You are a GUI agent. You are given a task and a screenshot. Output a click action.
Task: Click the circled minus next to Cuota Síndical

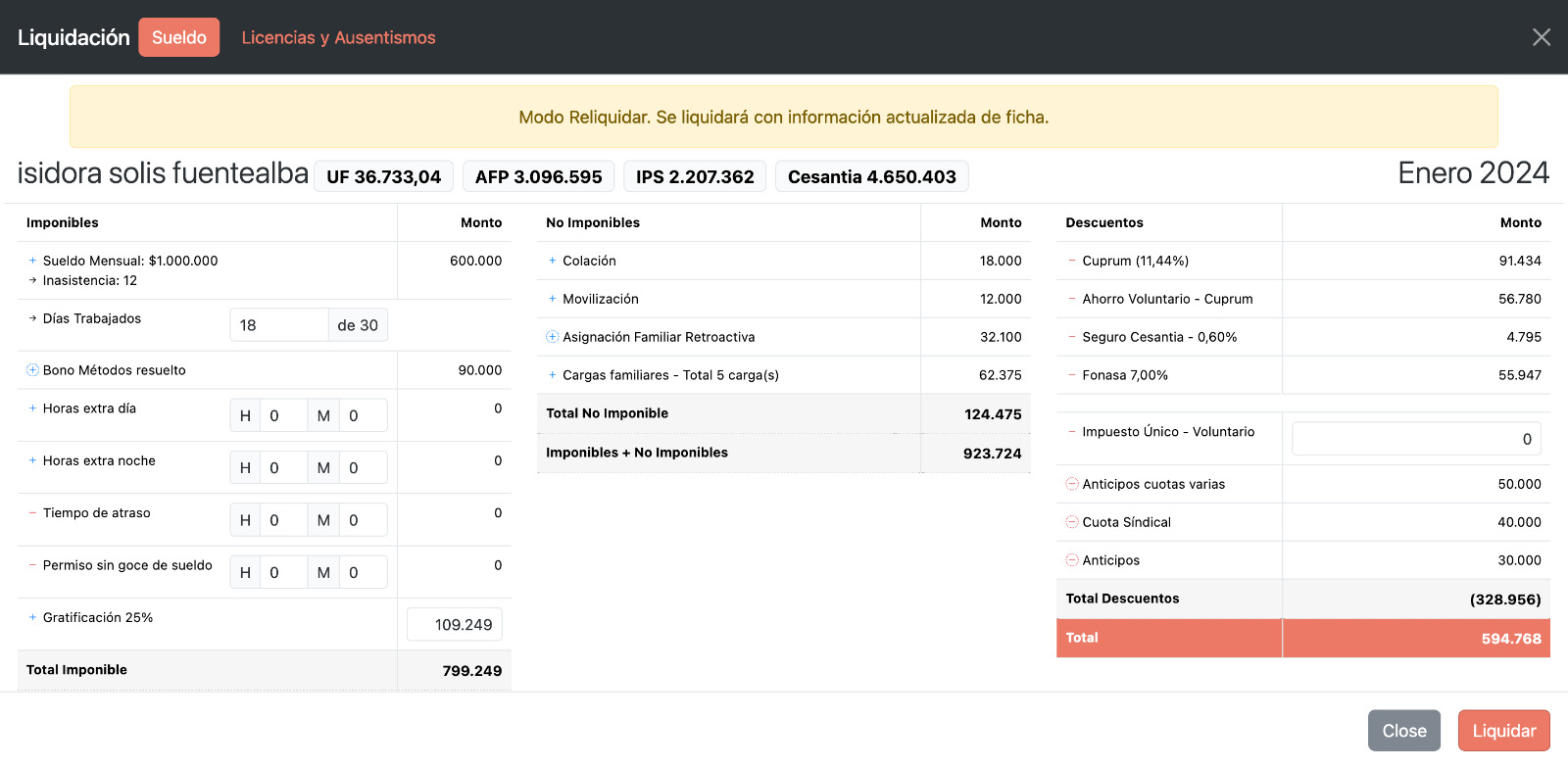click(x=1072, y=522)
